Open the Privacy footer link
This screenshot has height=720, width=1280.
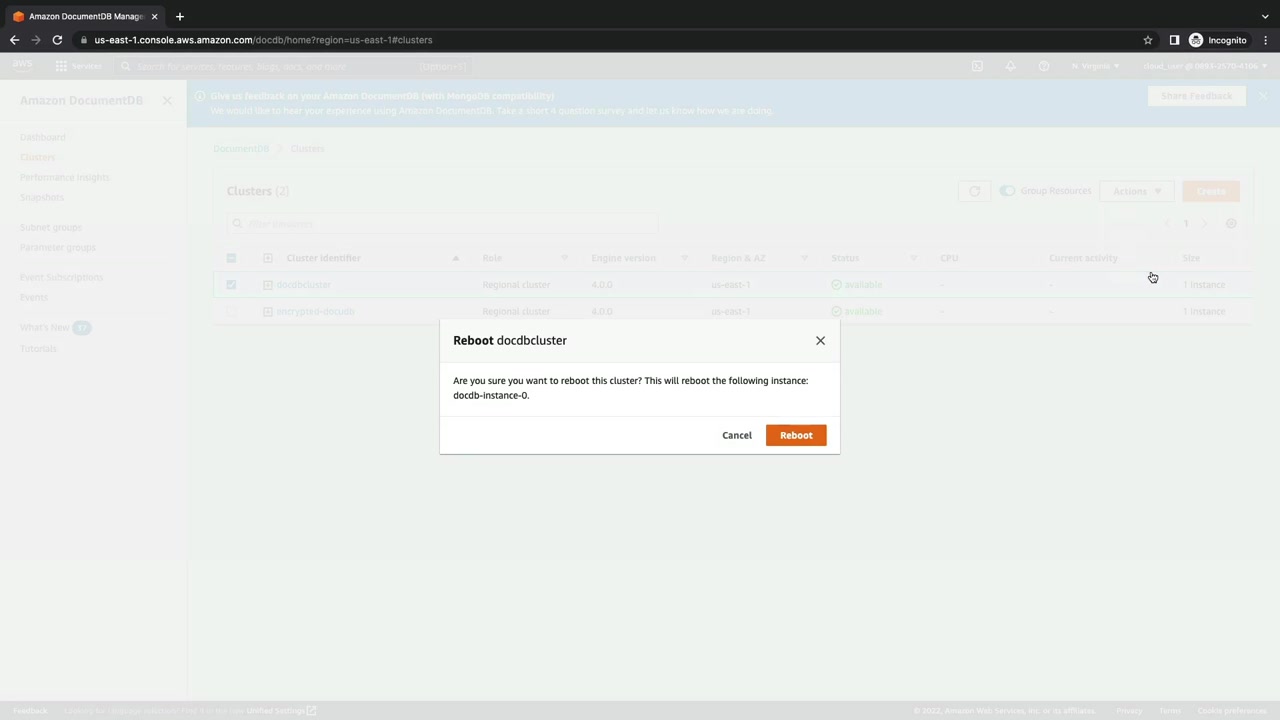[x=1129, y=711]
